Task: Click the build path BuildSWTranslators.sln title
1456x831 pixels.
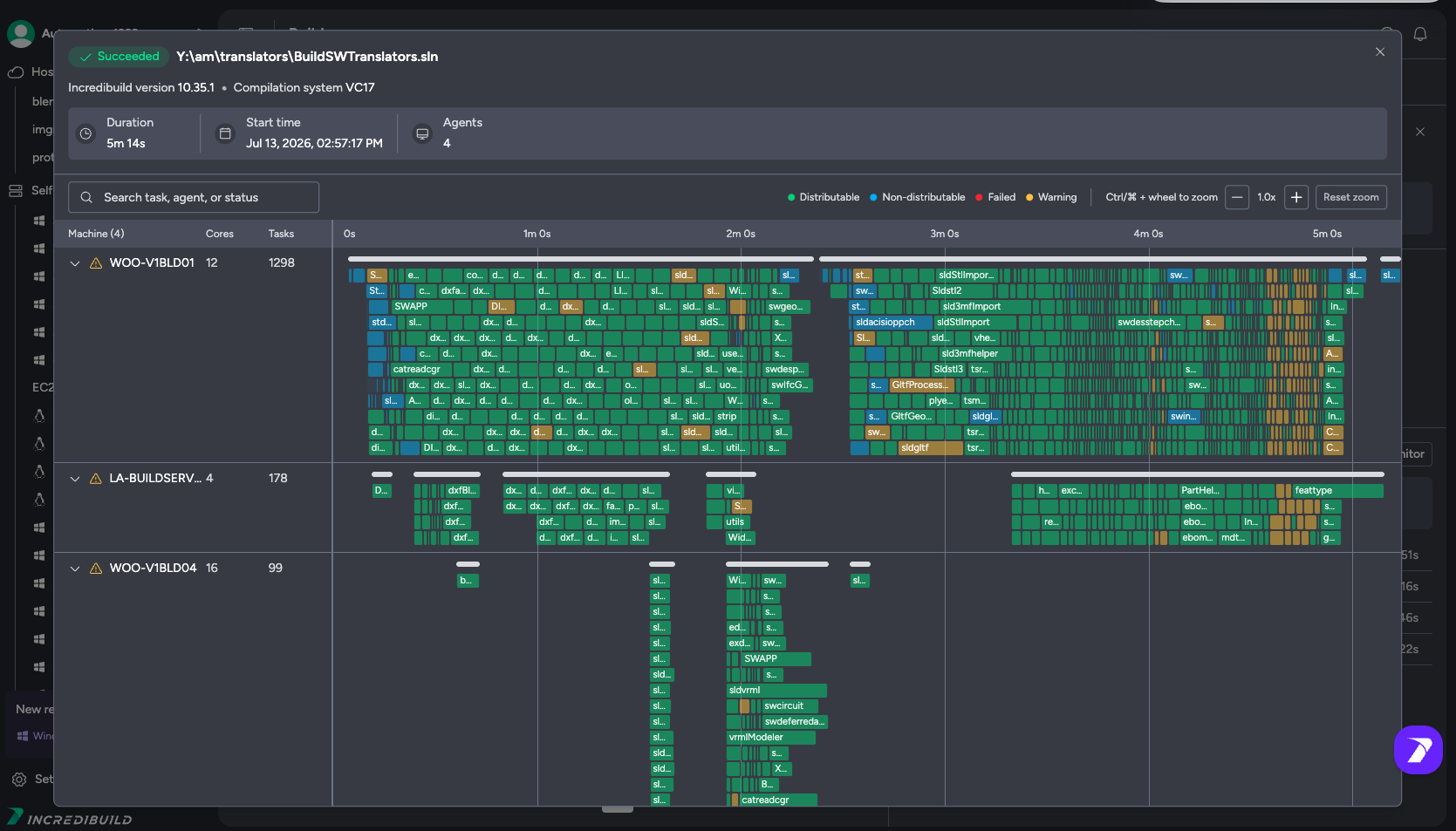Action: click(x=307, y=57)
